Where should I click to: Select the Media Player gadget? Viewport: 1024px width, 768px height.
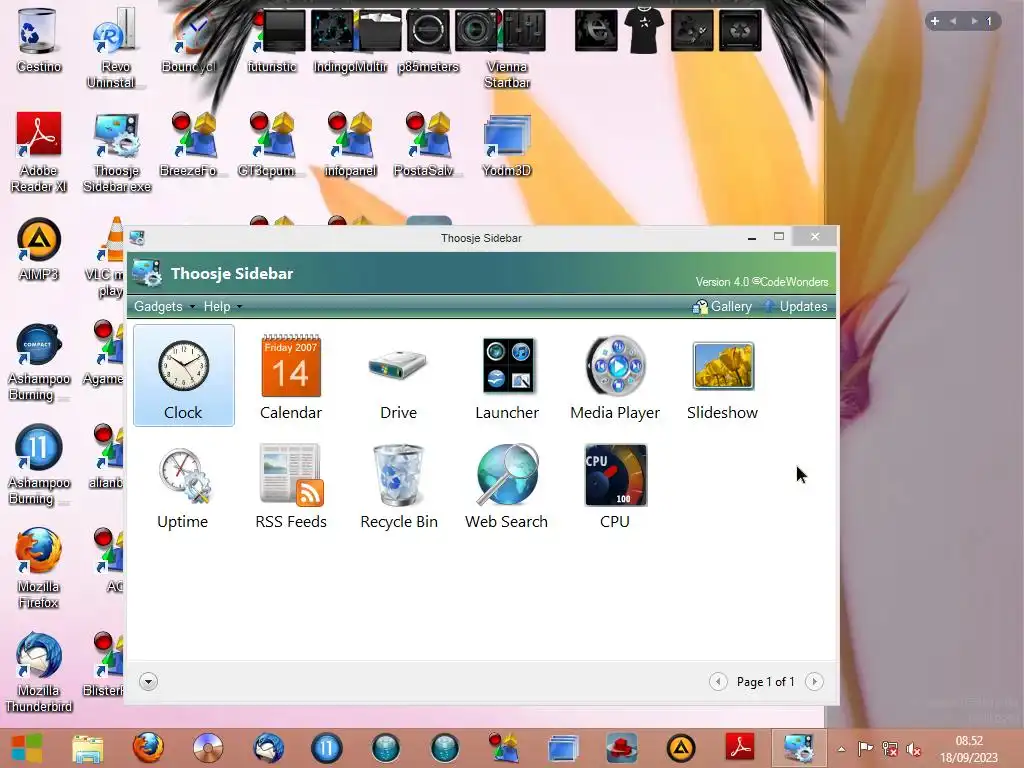tap(615, 376)
